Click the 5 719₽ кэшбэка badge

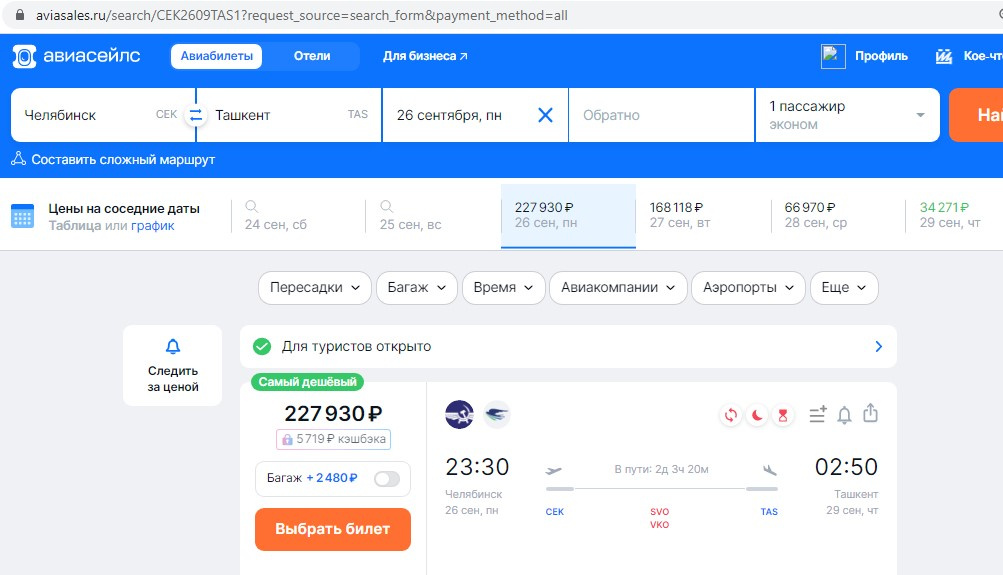333,439
